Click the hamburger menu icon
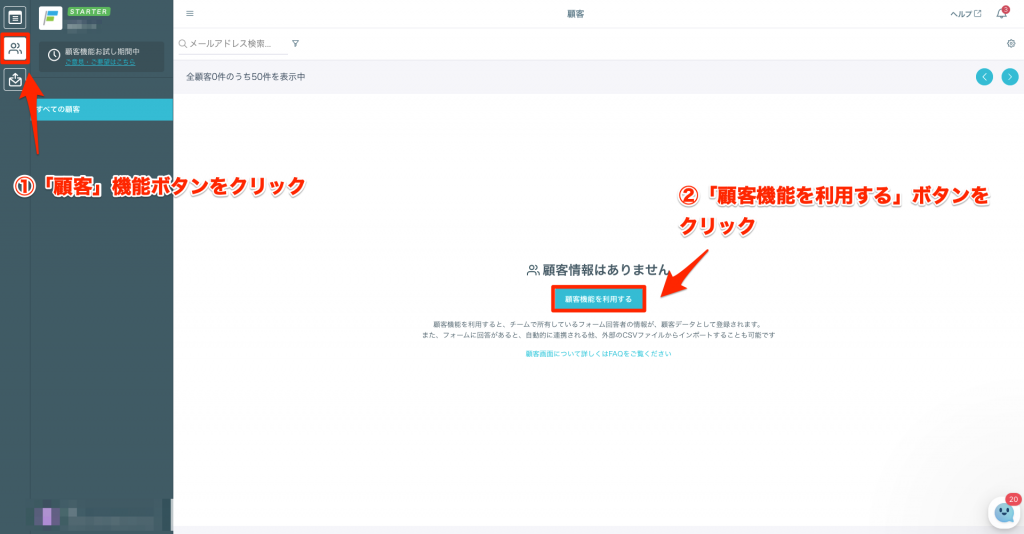This screenshot has height=534, width=1024. coord(190,14)
